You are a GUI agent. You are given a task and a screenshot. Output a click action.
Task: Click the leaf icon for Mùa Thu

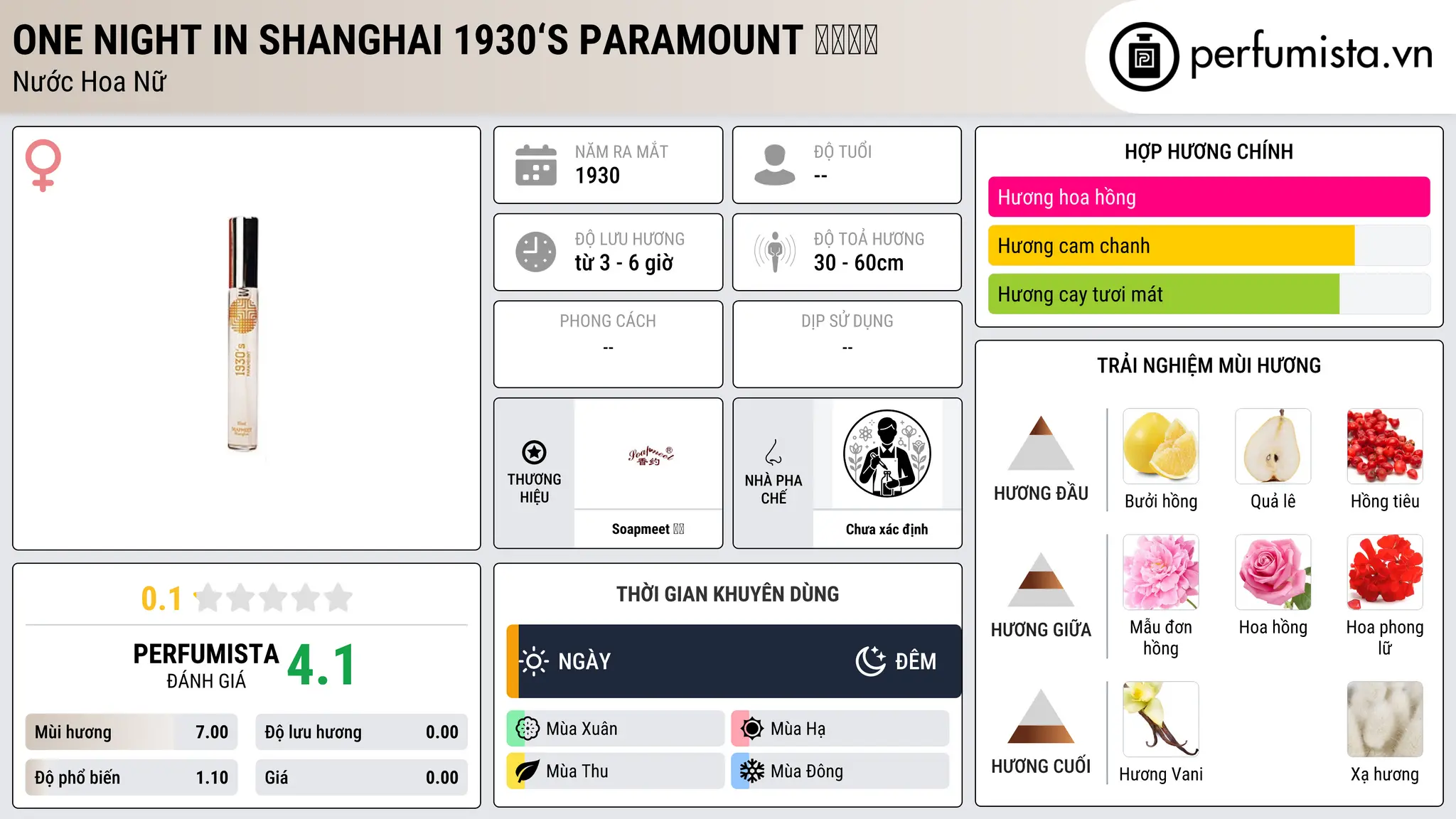pyautogui.click(x=528, y=771)
